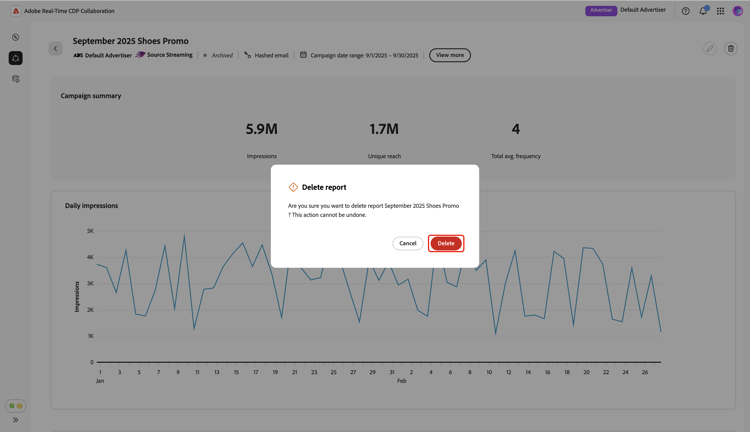Cancel the Delete report dialog

(408, 243)
